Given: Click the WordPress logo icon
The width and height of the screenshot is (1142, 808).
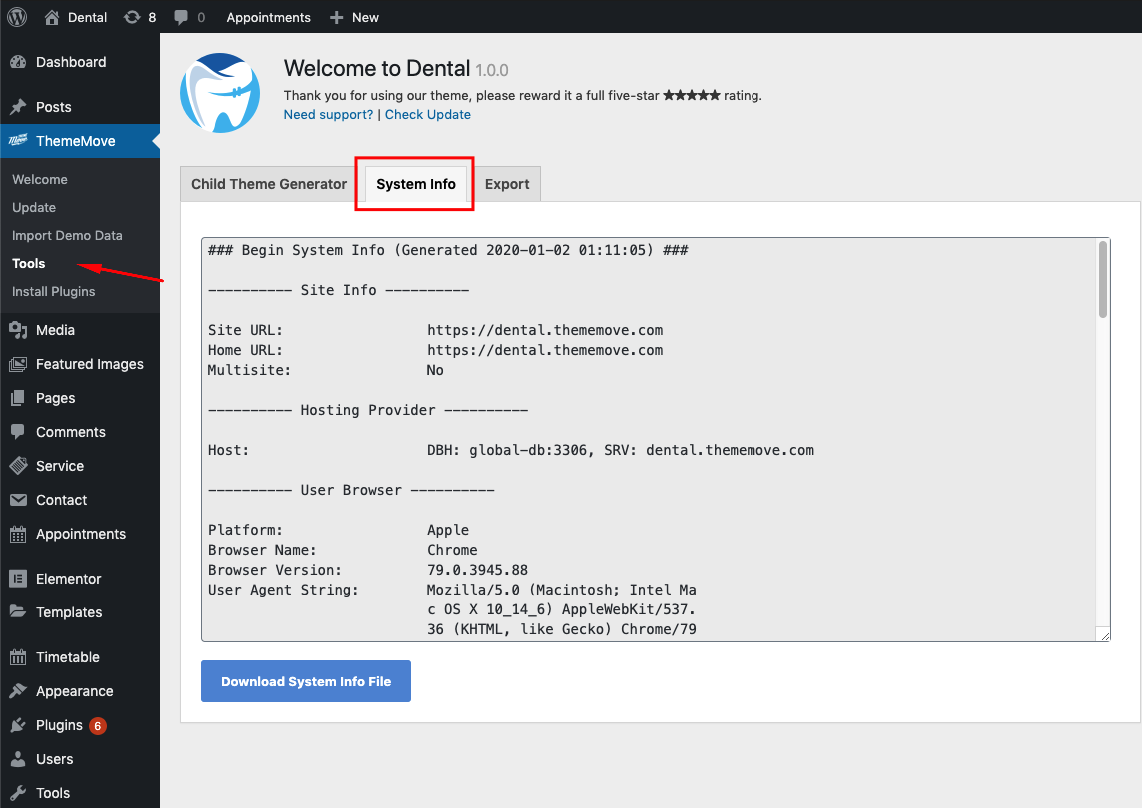Looking at the screenshot, I should tap(17, 17).
